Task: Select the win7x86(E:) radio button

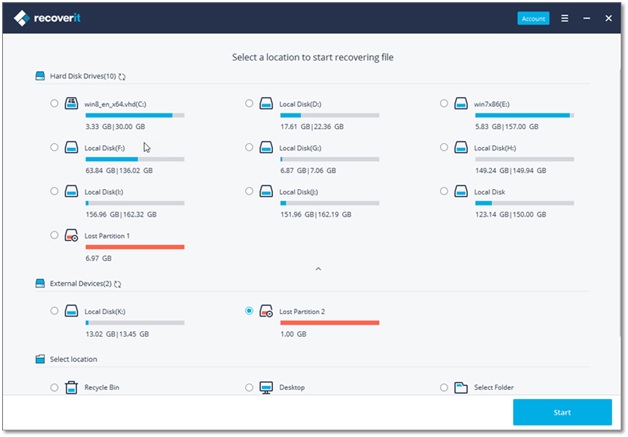Action: pyautogui.click(x=445, y=104)
